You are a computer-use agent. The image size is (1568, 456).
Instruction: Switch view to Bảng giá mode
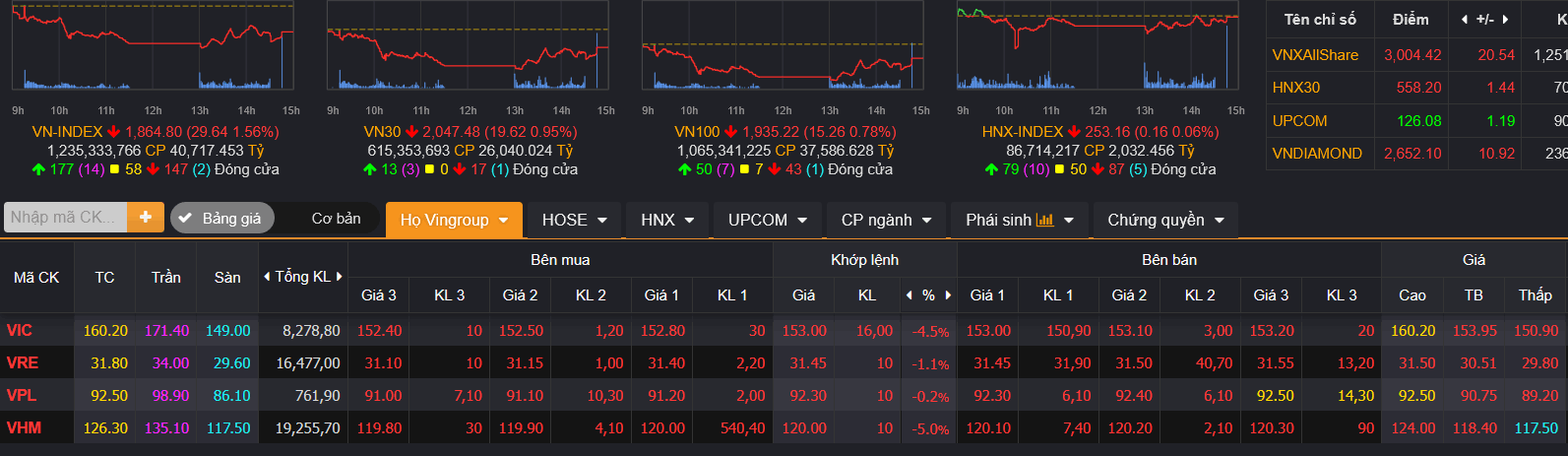(x=221, y=219)
